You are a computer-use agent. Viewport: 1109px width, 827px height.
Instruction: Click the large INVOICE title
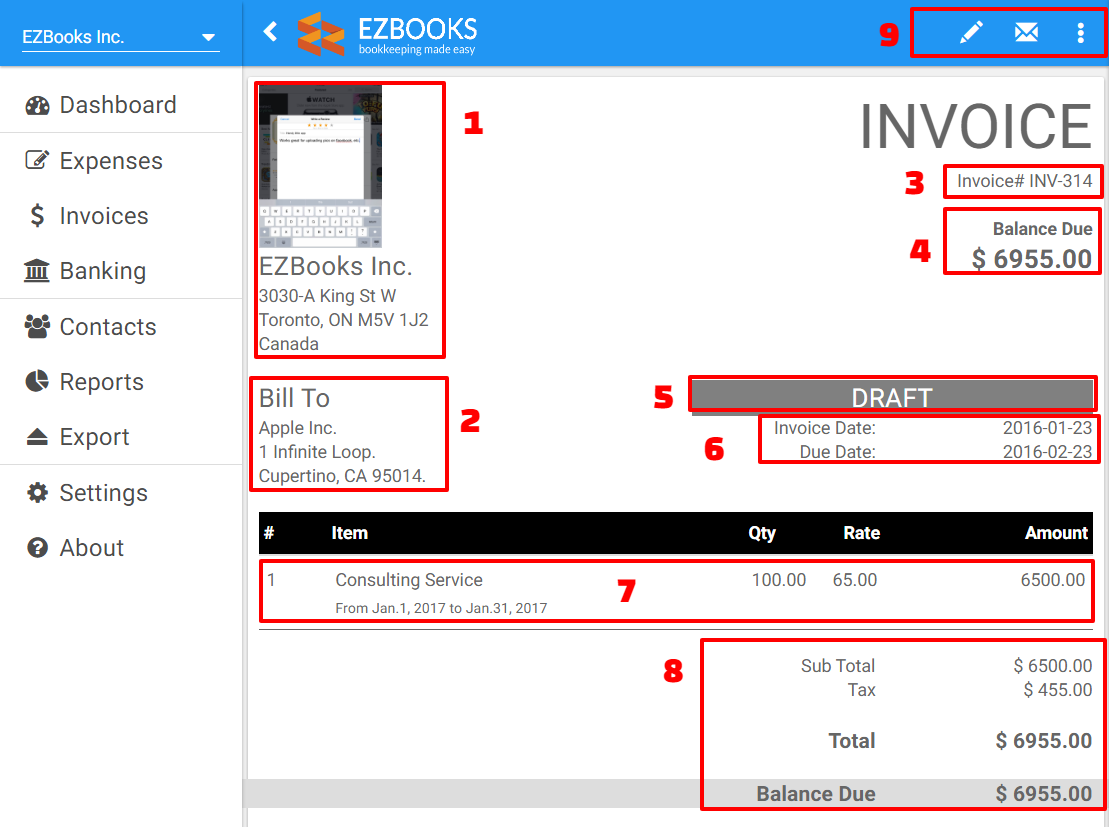click(976, 127)
